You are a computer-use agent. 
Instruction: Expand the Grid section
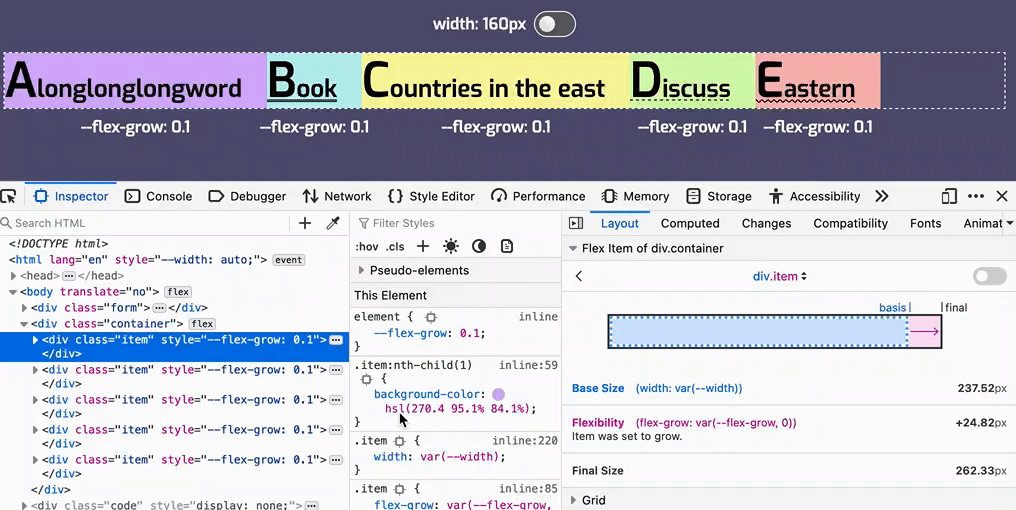coord(574,500)
